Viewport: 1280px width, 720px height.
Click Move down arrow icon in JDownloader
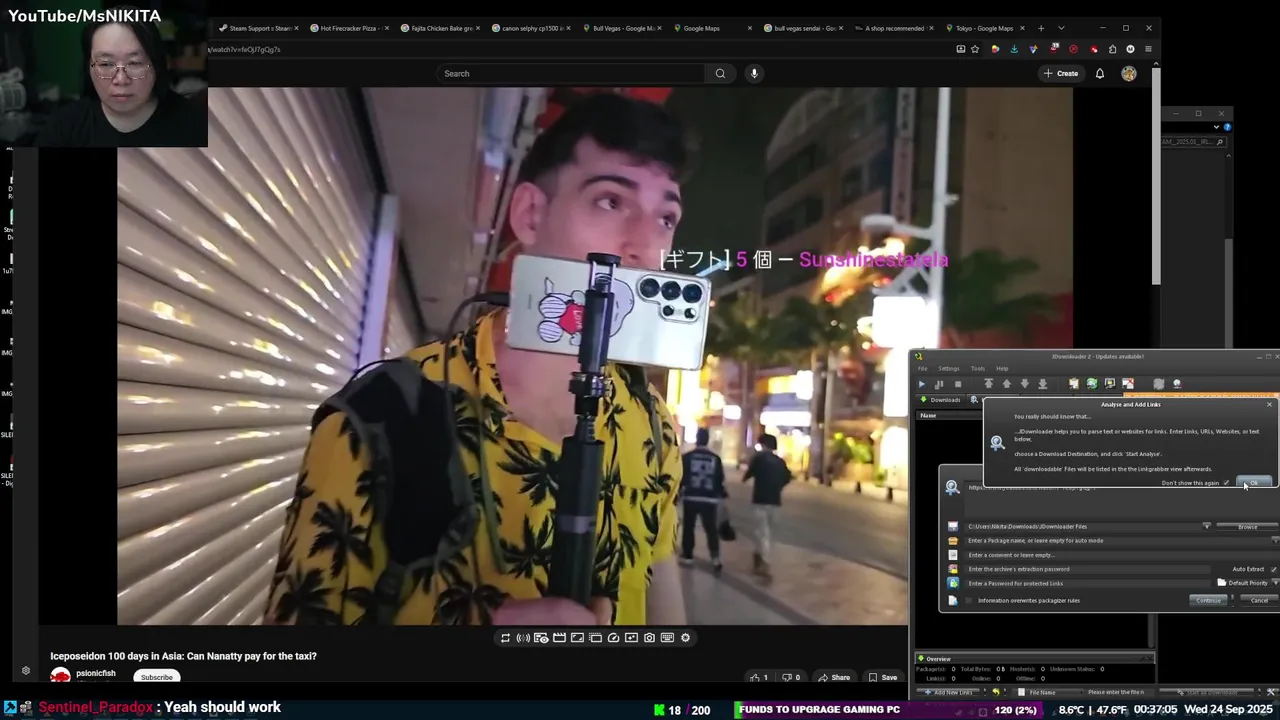[1024, 384]
